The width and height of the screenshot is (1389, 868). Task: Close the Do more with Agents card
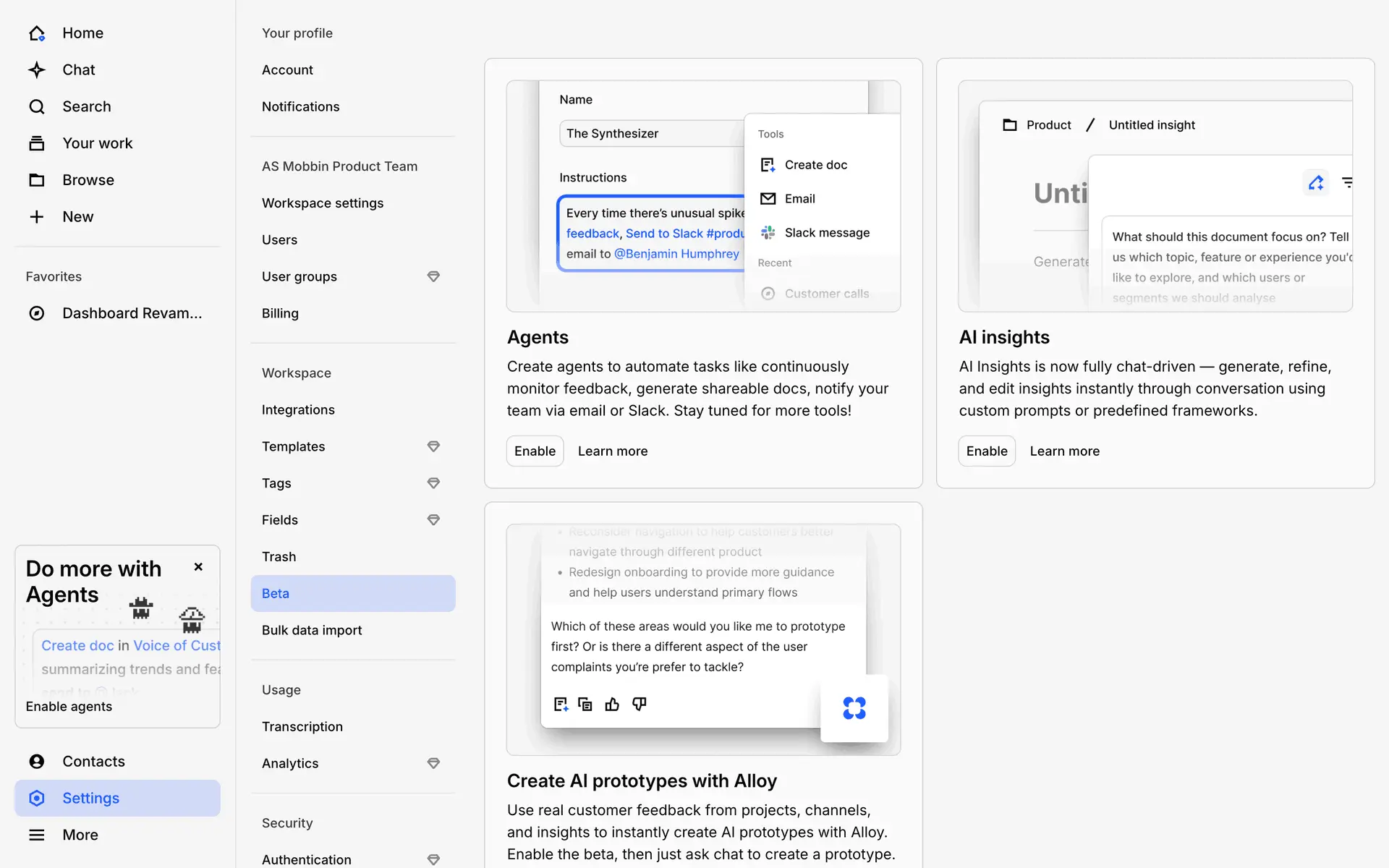(x=198, y=567)
